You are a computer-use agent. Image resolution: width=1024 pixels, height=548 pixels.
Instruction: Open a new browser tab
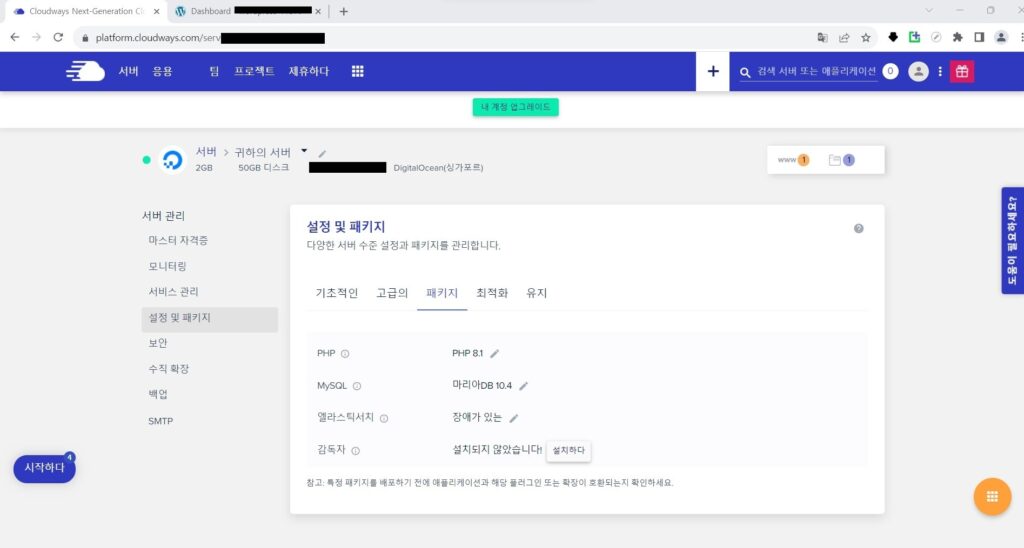(x=344, y=11)
